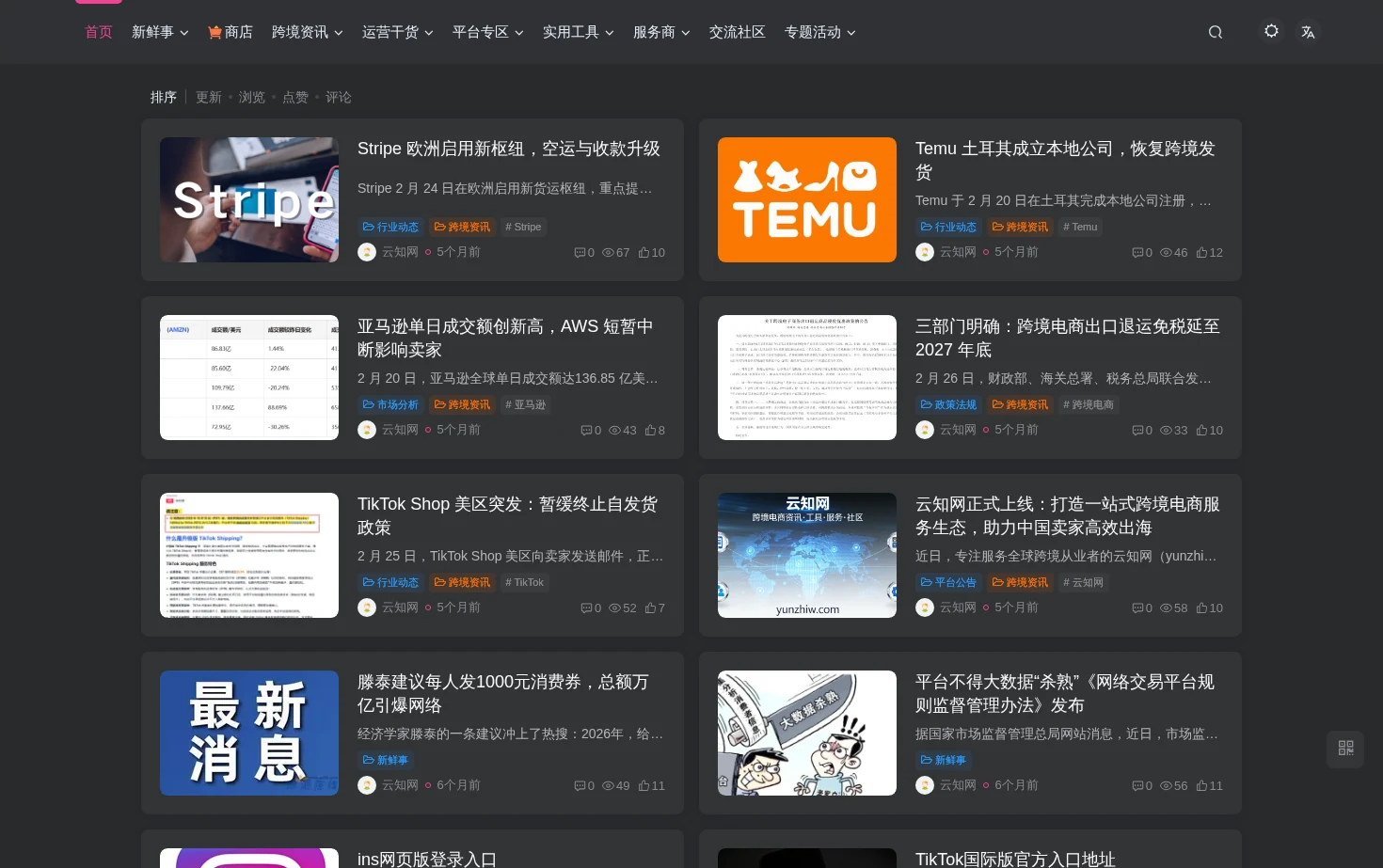
Task: Click the 行业动态 tag on Stripe article
Action: pyautogui.click(x=390, y=227)
